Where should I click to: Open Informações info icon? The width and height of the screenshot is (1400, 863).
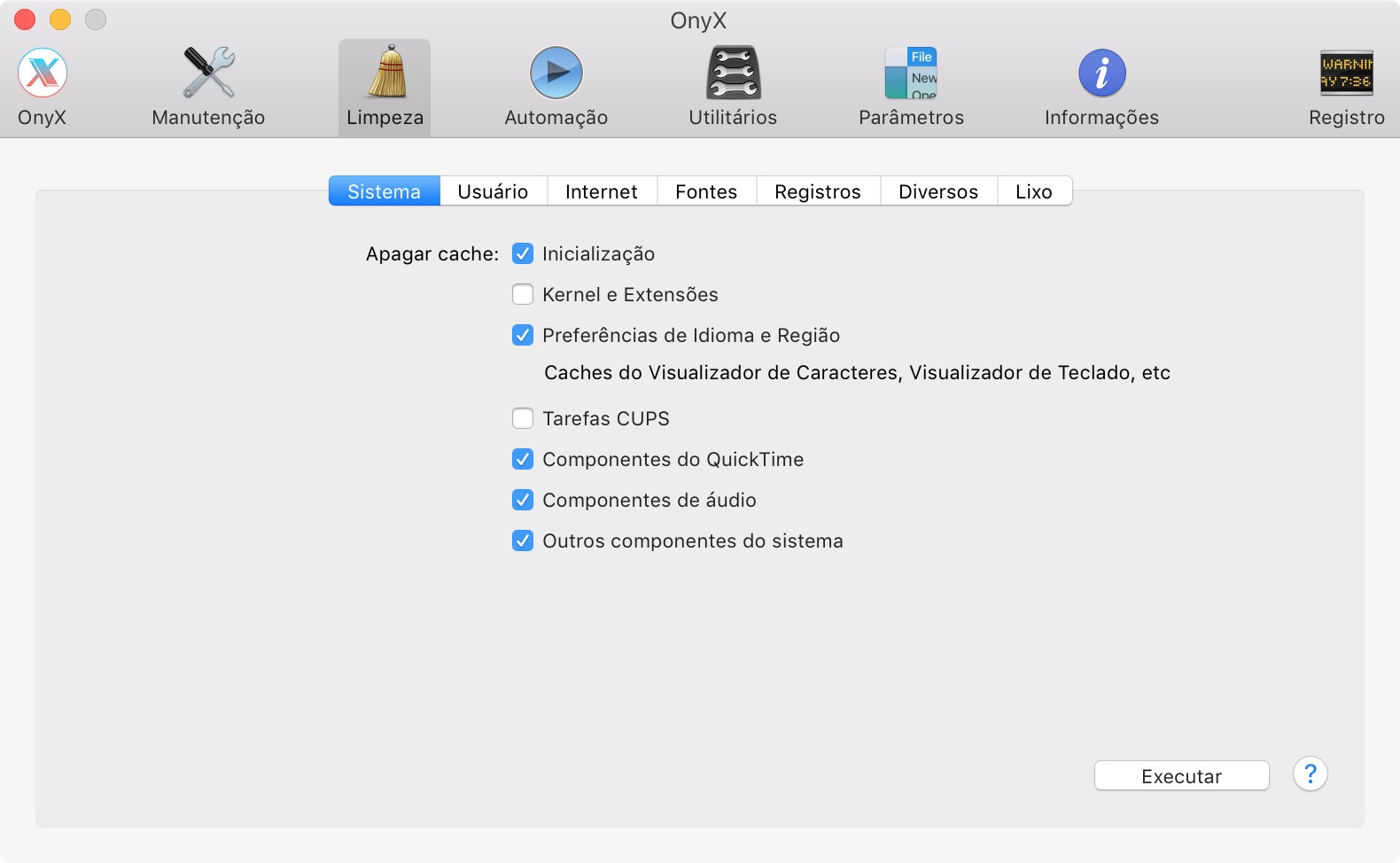click(x=1101, y=73)
